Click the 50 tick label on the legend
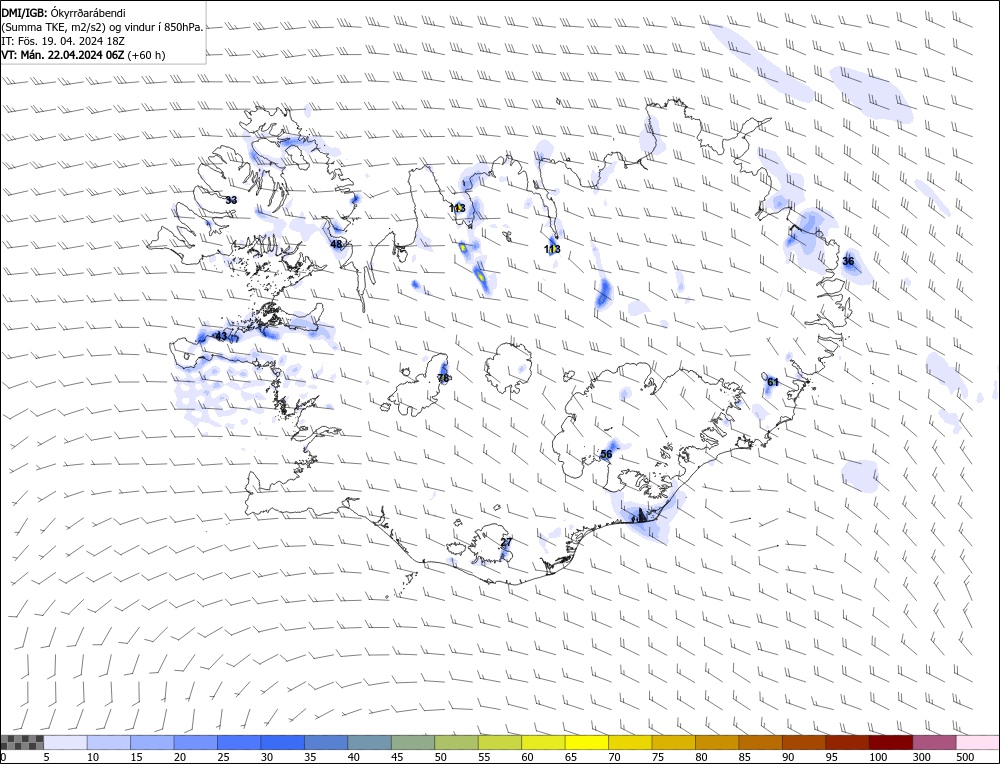The image size is (1000, 764). [441, 757]
